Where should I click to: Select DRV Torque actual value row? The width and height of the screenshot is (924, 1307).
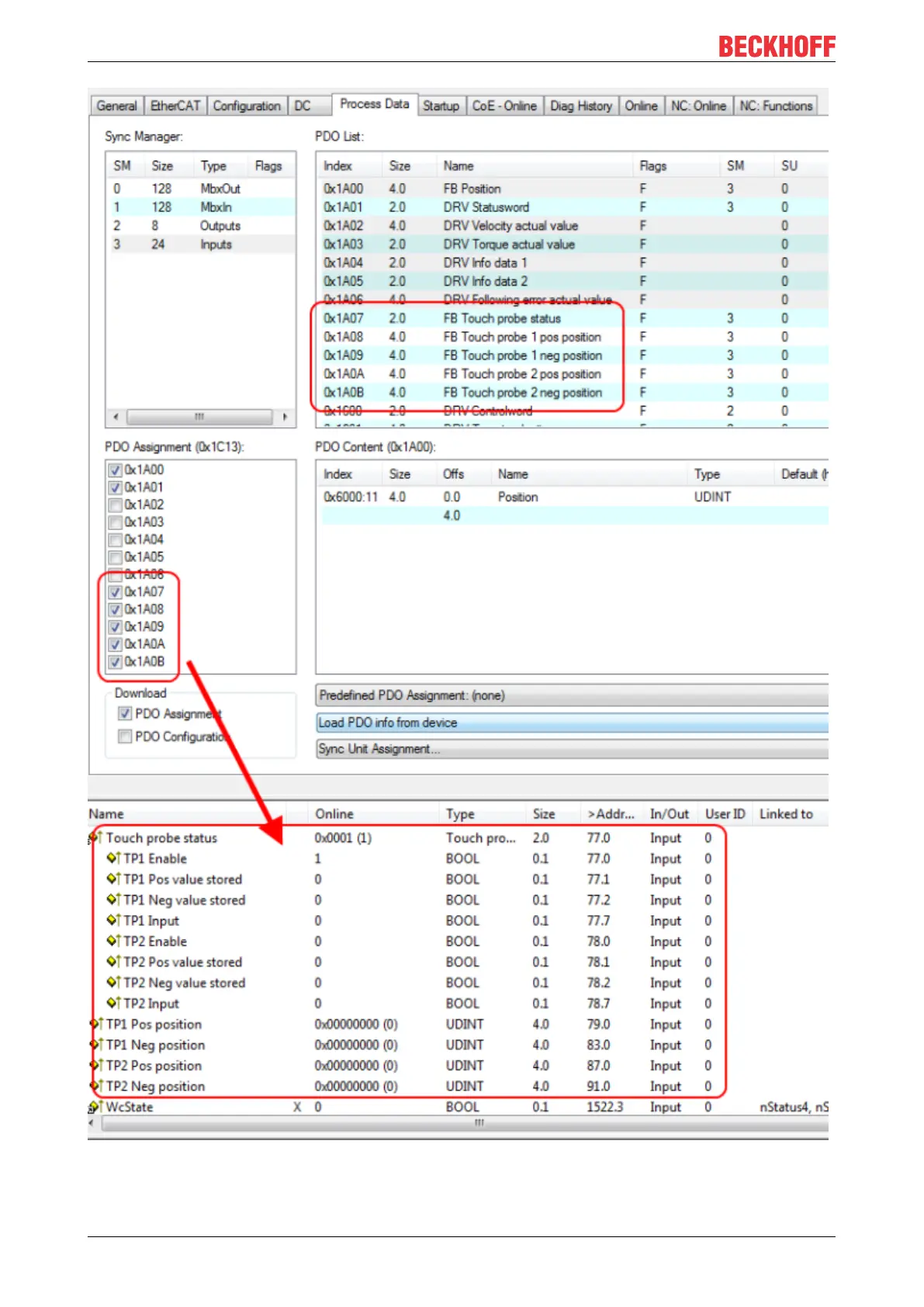click(573, 244)
